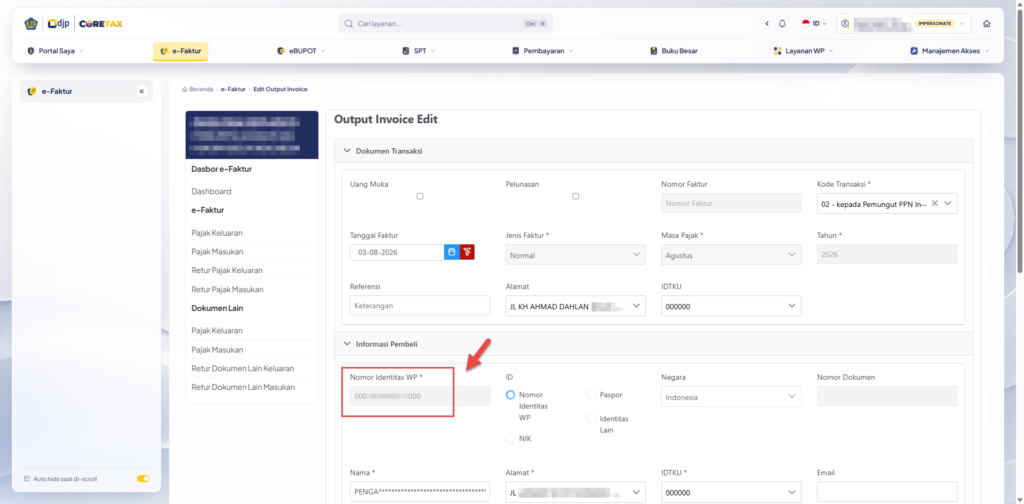This screenshot has width=1024, height=504.
Task: Toggle Auto hide saat di-scroll switch
Action: 143,479
